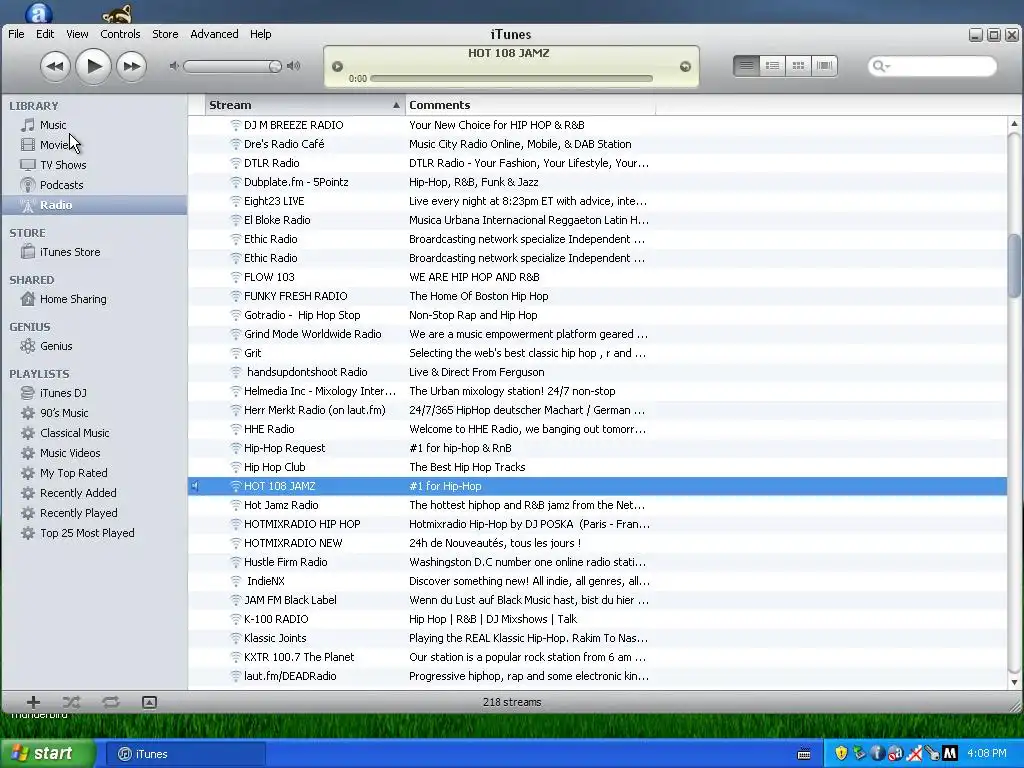1024x768 pixels.
Task: Select the Recently Added playlist
Action: pyautogui.click(x=95, y=493)
